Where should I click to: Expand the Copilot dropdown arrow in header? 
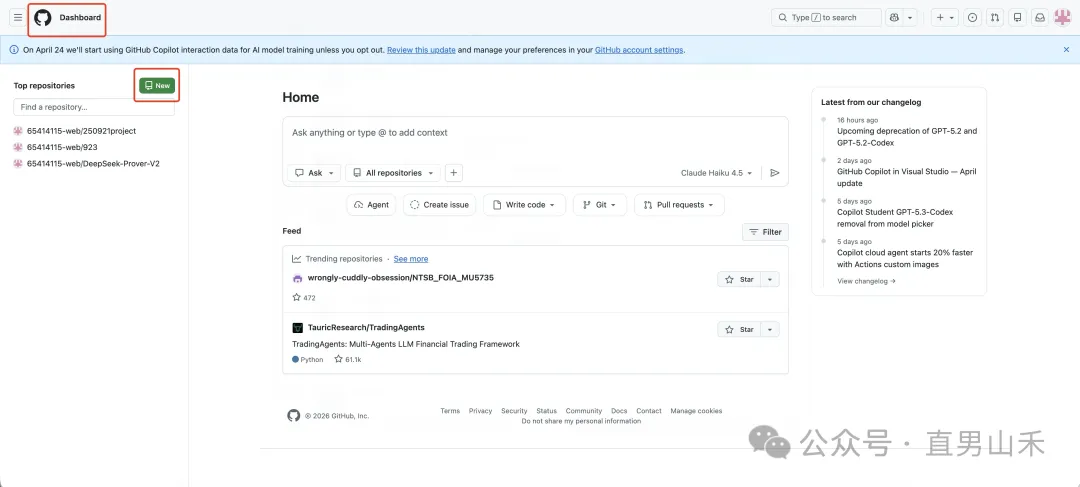(x=910, y=18)
